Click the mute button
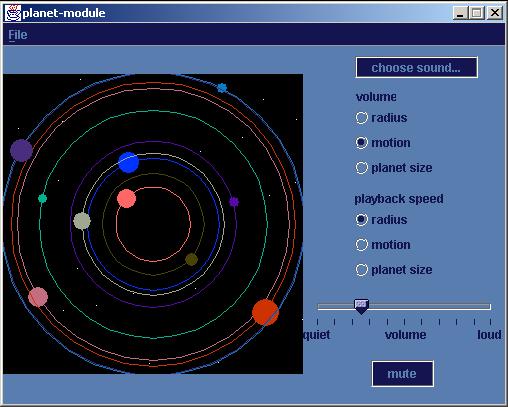The height and width of the screenshot is (407, 508). point(402,374)
